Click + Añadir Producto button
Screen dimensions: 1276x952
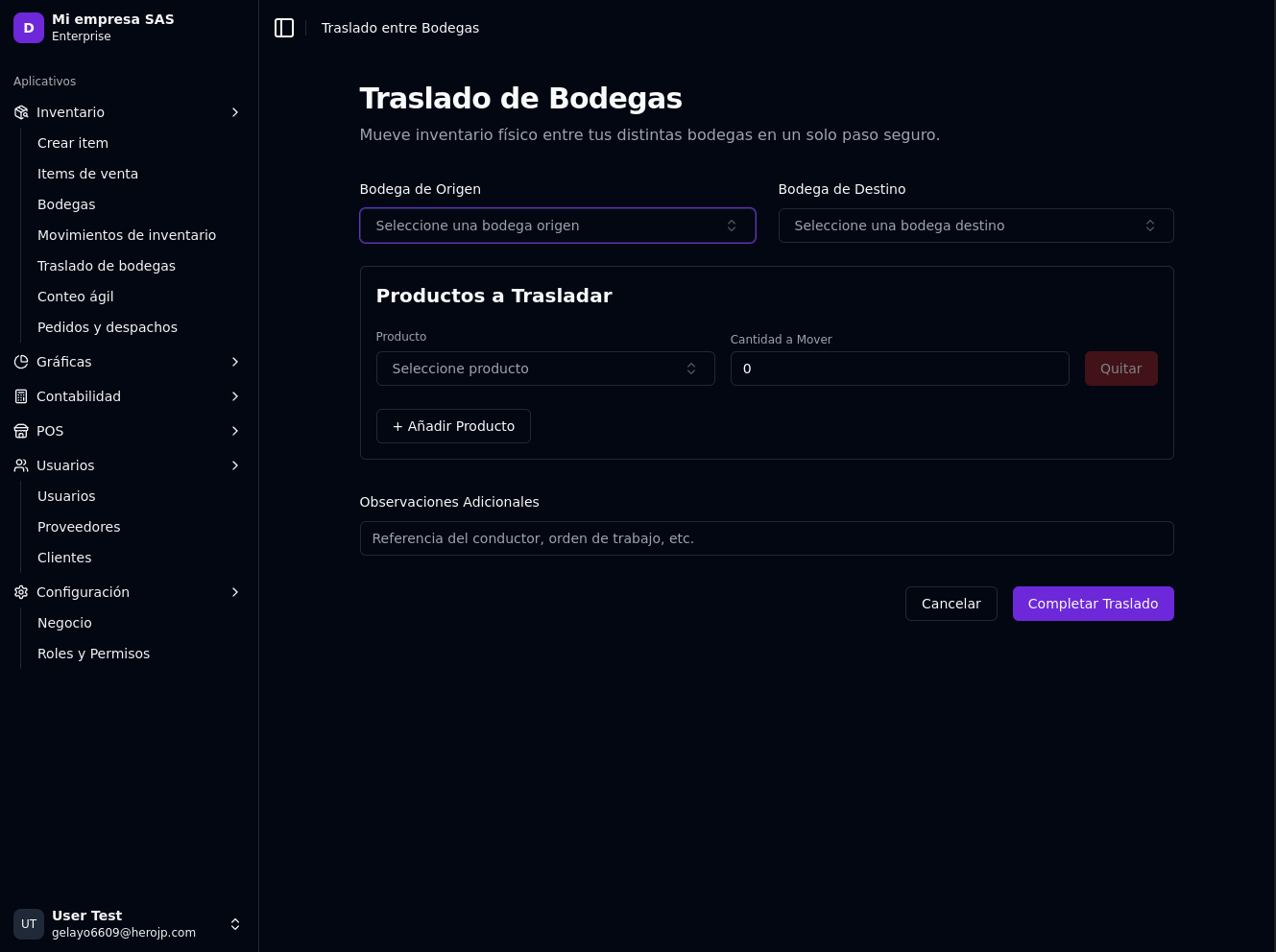point(453,426)
